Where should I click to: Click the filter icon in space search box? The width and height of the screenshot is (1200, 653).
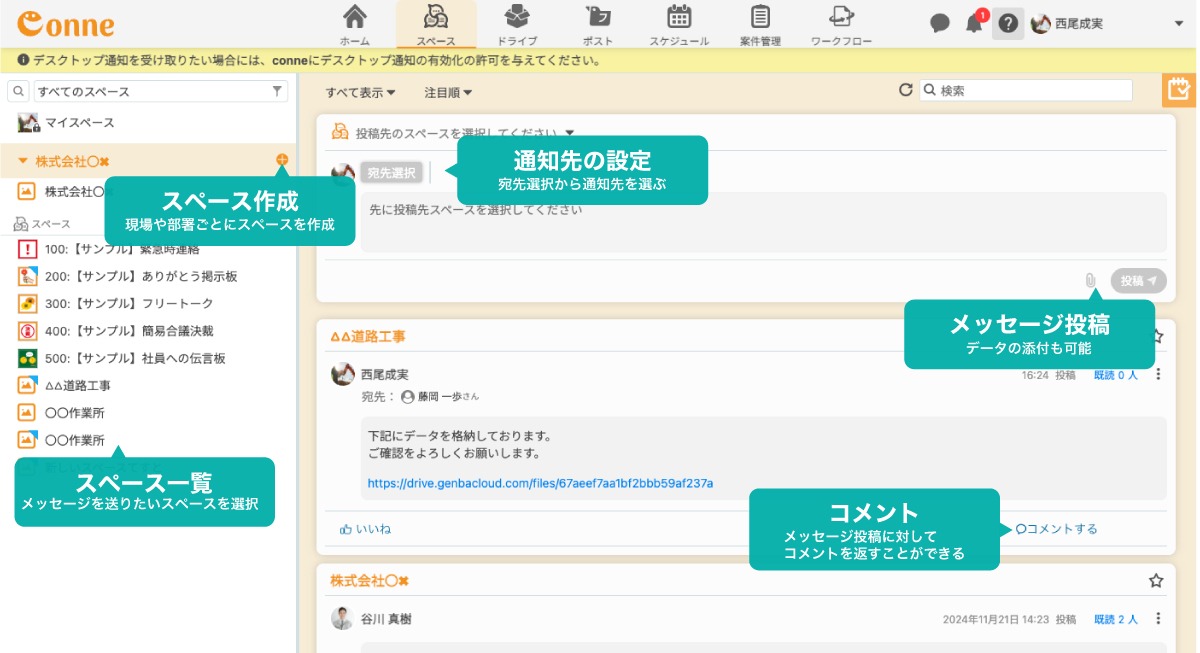coord(277,91)
